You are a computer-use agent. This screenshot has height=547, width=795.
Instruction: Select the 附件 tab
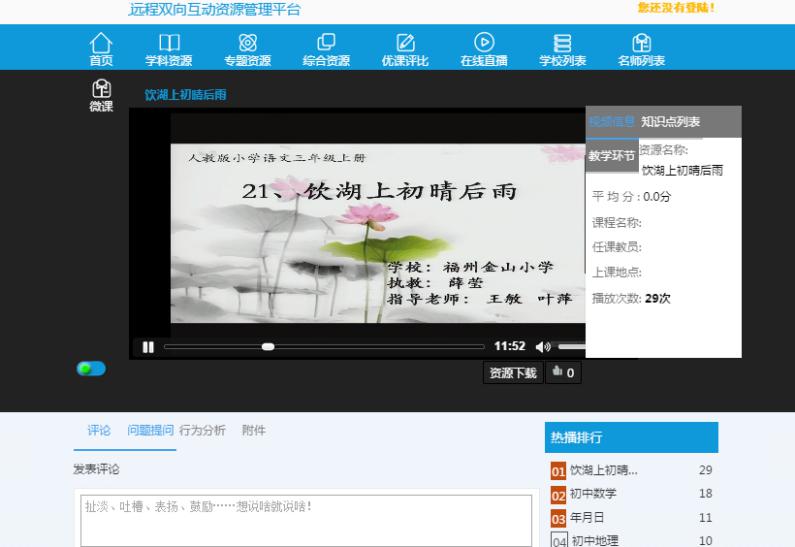tap(254, 430)
